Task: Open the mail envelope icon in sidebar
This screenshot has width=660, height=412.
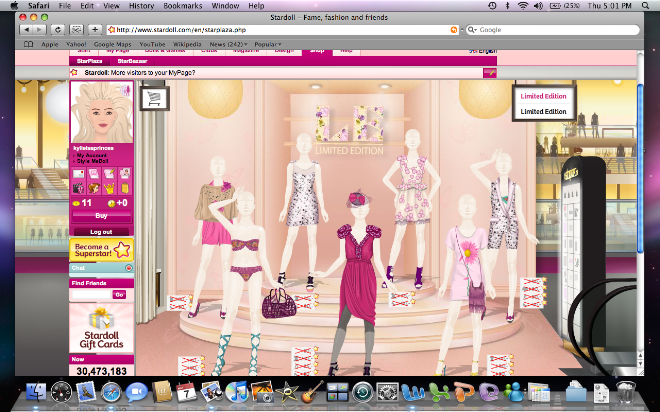Action: point(78,173)
